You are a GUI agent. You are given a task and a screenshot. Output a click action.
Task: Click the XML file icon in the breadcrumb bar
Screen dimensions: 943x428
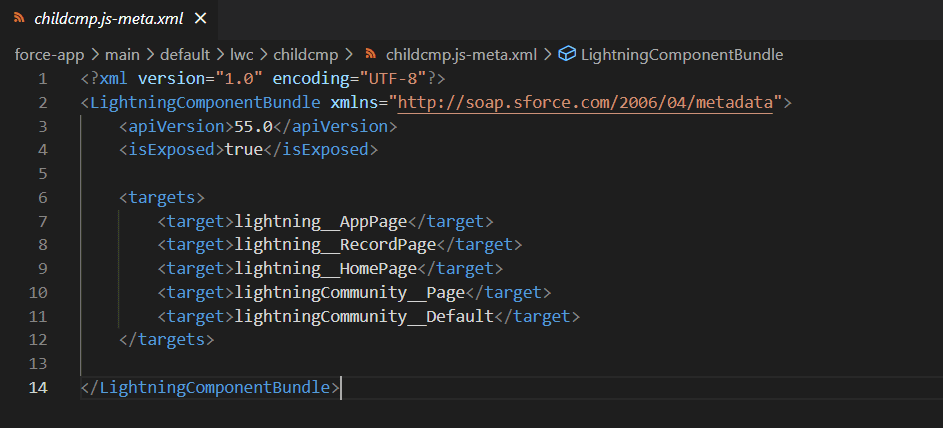pyautogui.click(x=370, y=54)
